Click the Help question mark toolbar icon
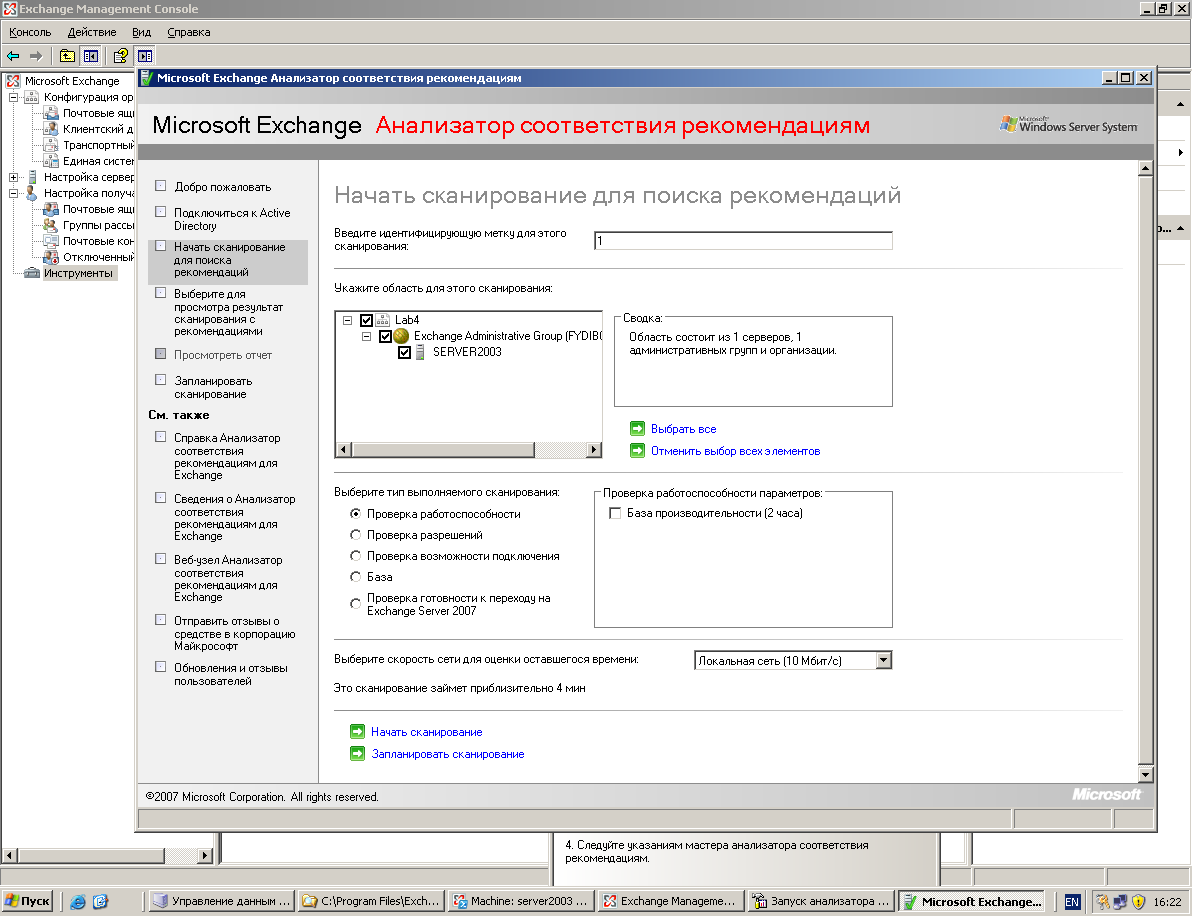The height and width of the screenshot is (916, 1192). tap(120, 55)
